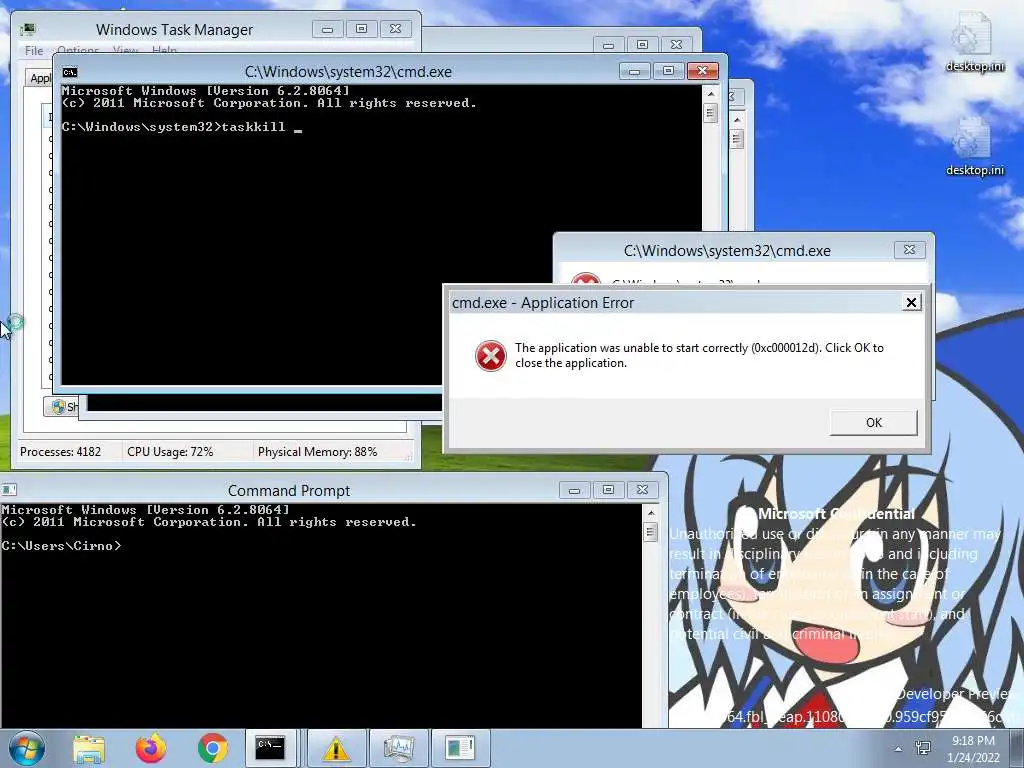The width and height of the screenshot is (1024, 768).
Task: Minimize the hidden window behind the cmd window
Action: pyautogui.click(x=608, y=44)
